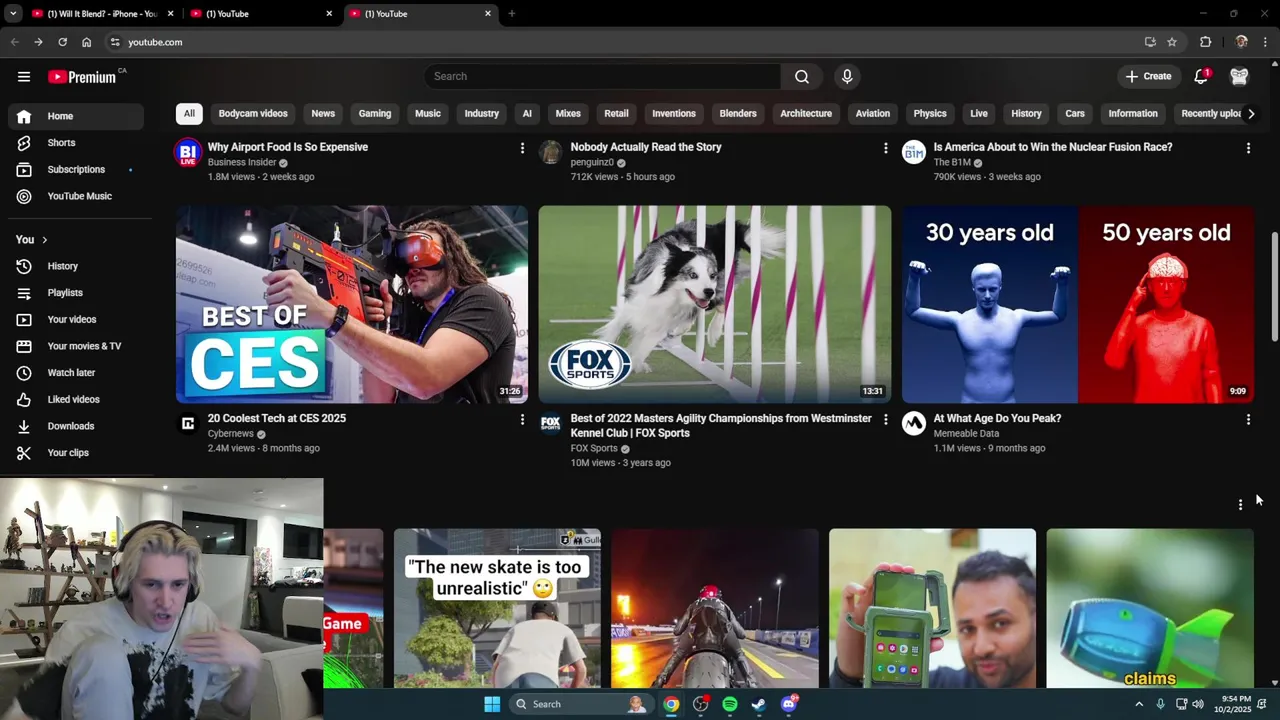Image resolution: width=1280 pixels, height=720 pixels.
Task: Click the FOX Sports channel avatar
Action: click(550, 424)
